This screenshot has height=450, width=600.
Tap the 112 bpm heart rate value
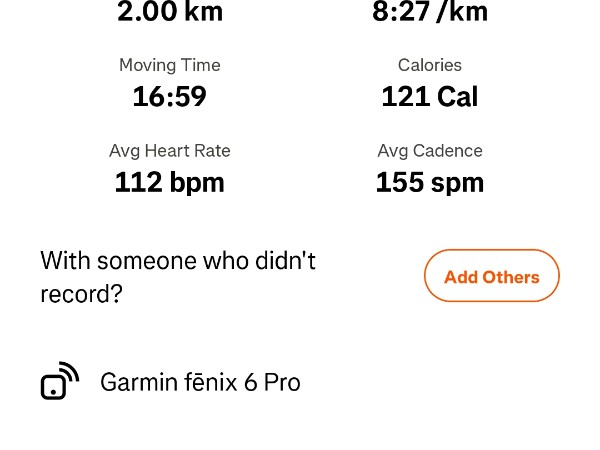click(x=170, y=182)
